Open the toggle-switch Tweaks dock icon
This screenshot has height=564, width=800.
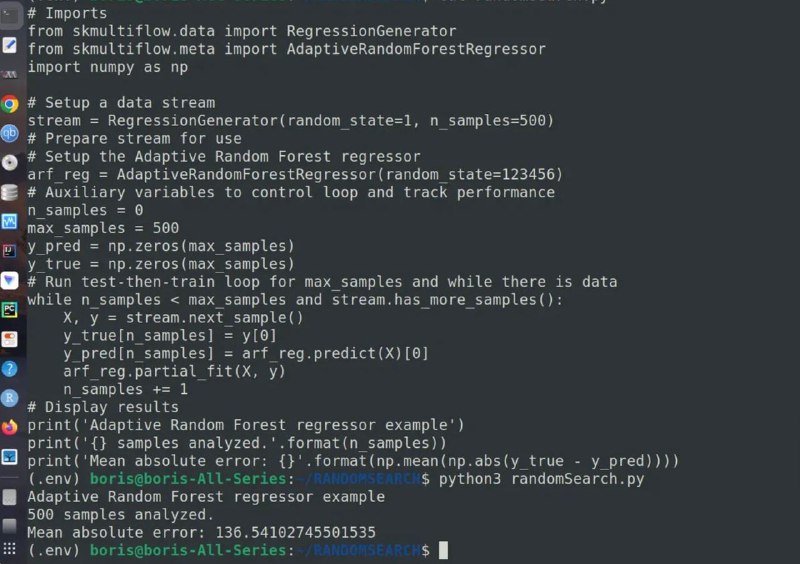tap(10, 339)
